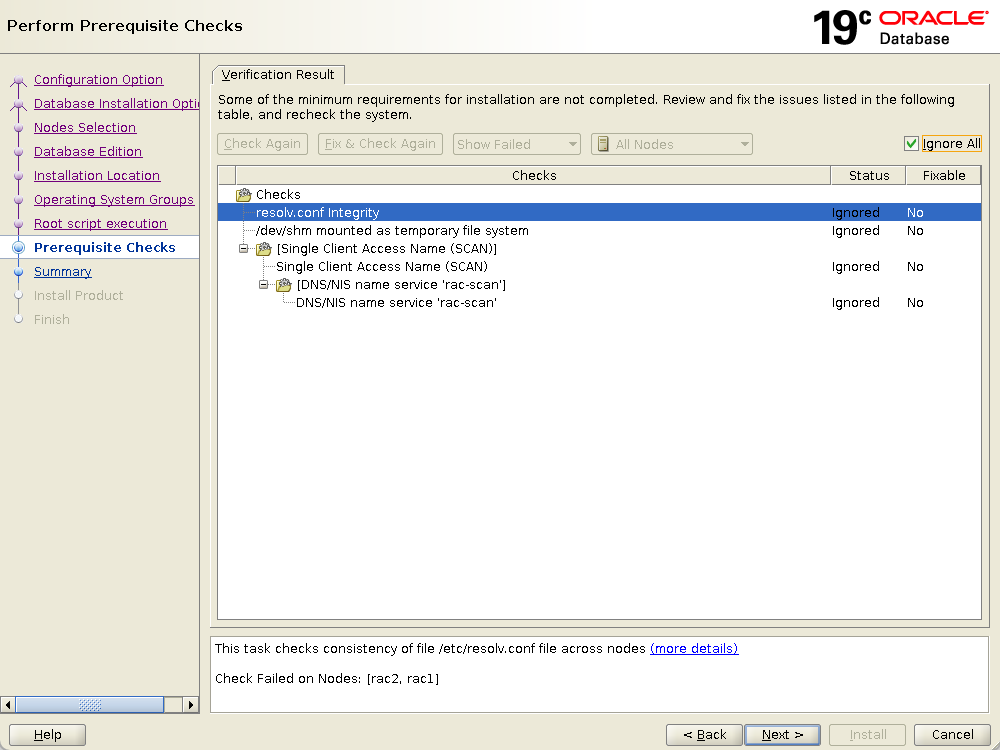Click the nodes icon in All Nodes dropdown
The image size is (1000, 750).
[x=602, y=144]
